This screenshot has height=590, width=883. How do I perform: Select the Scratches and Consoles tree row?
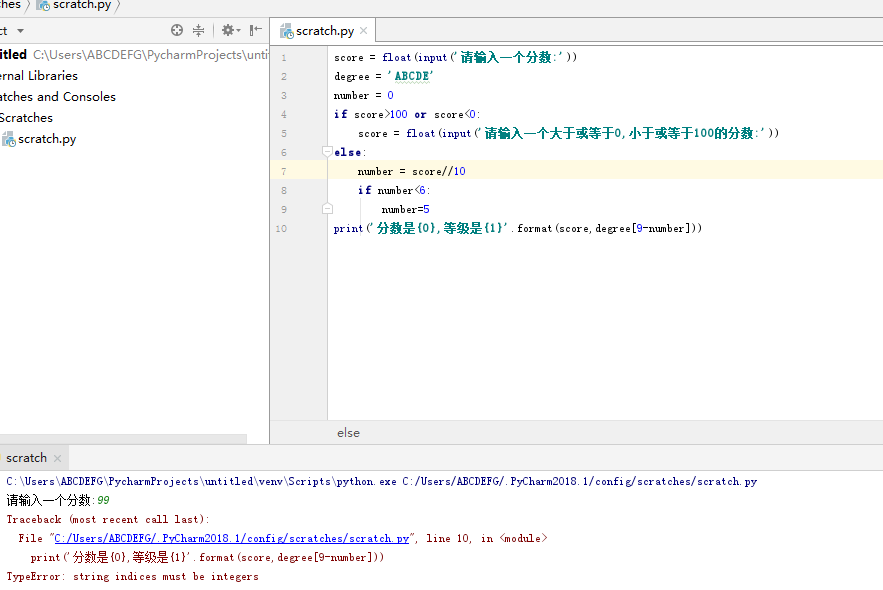point(58,97)
